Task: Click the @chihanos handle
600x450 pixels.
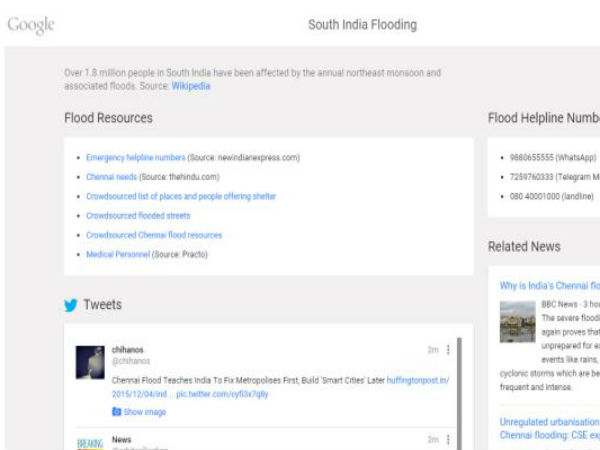Action: (131, 361)
